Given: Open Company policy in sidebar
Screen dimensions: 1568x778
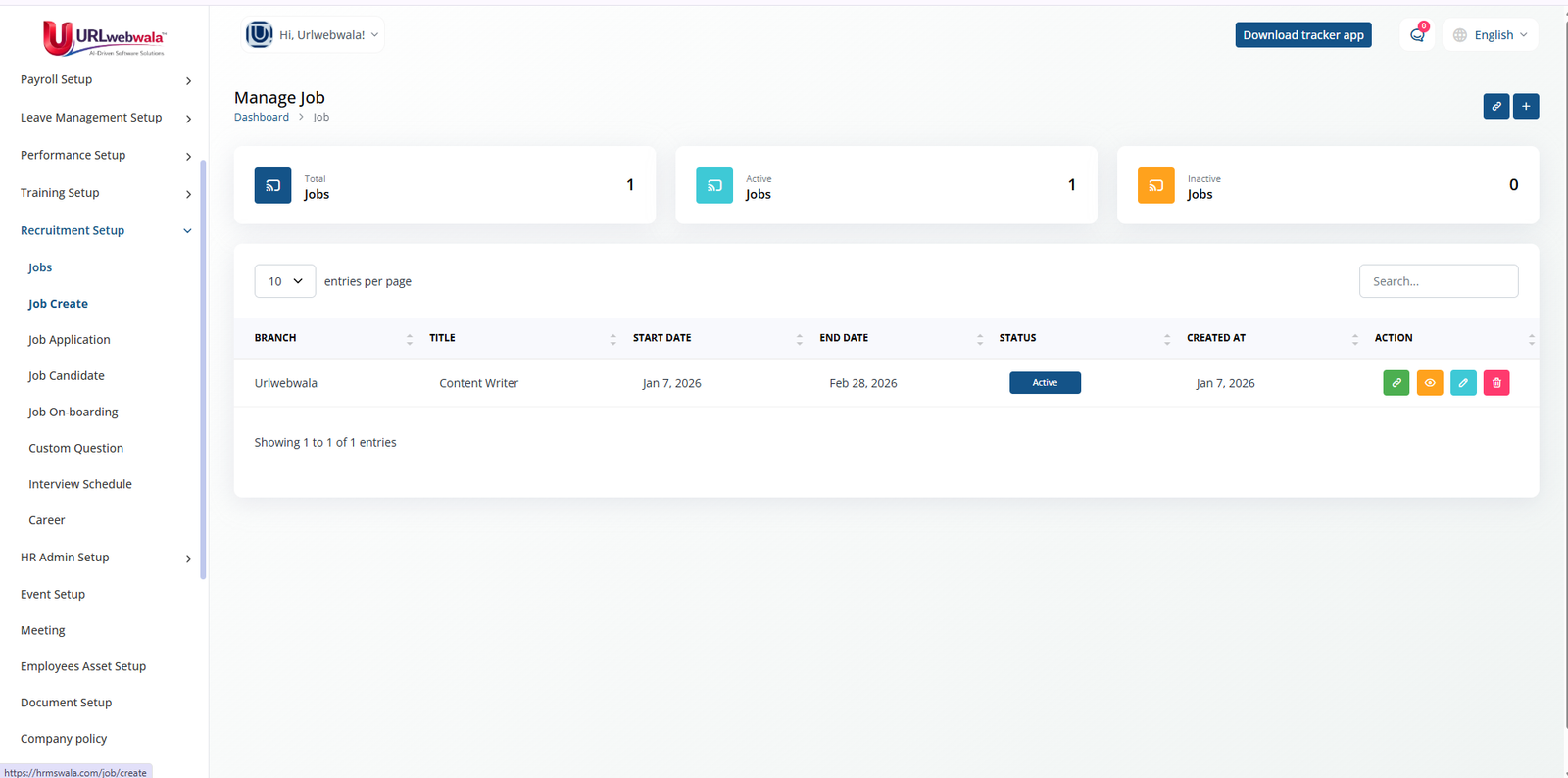Looking at the screenshot, I should 64,740.
